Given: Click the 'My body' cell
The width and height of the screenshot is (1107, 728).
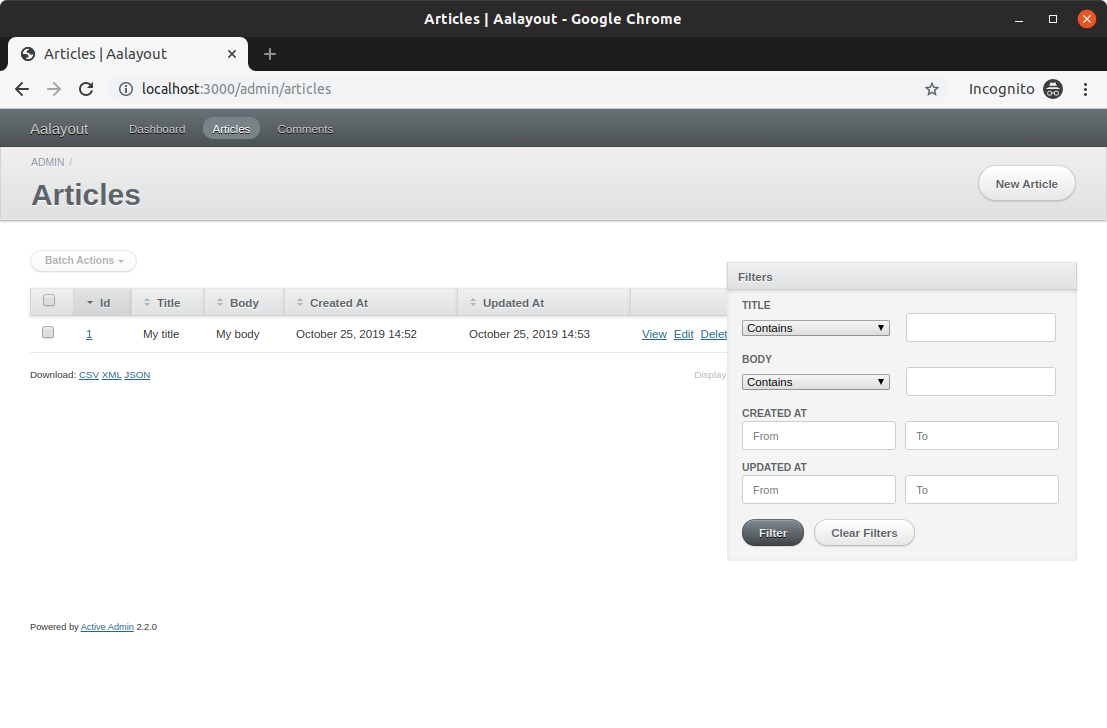Looking at the screenshot, I should tap(238, 334).
